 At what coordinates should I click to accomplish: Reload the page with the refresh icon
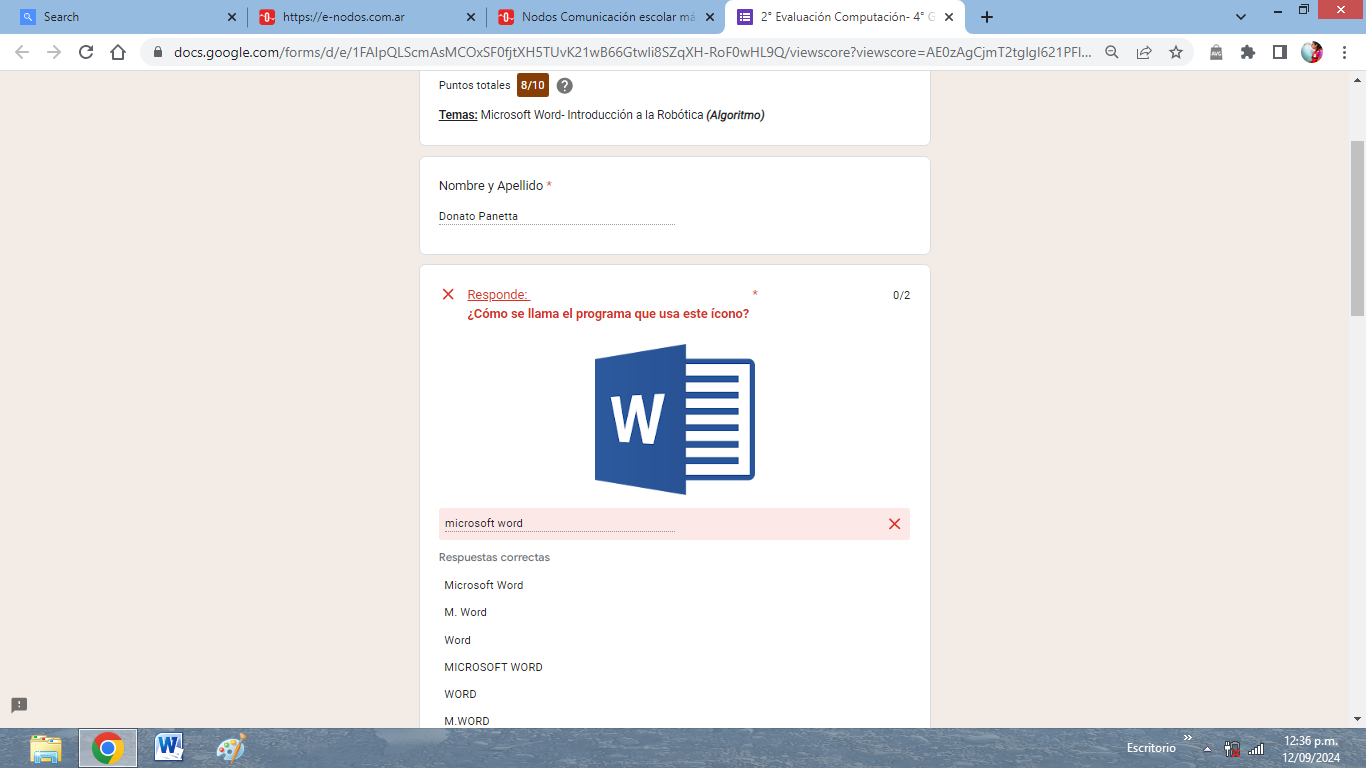pos(86,53)
